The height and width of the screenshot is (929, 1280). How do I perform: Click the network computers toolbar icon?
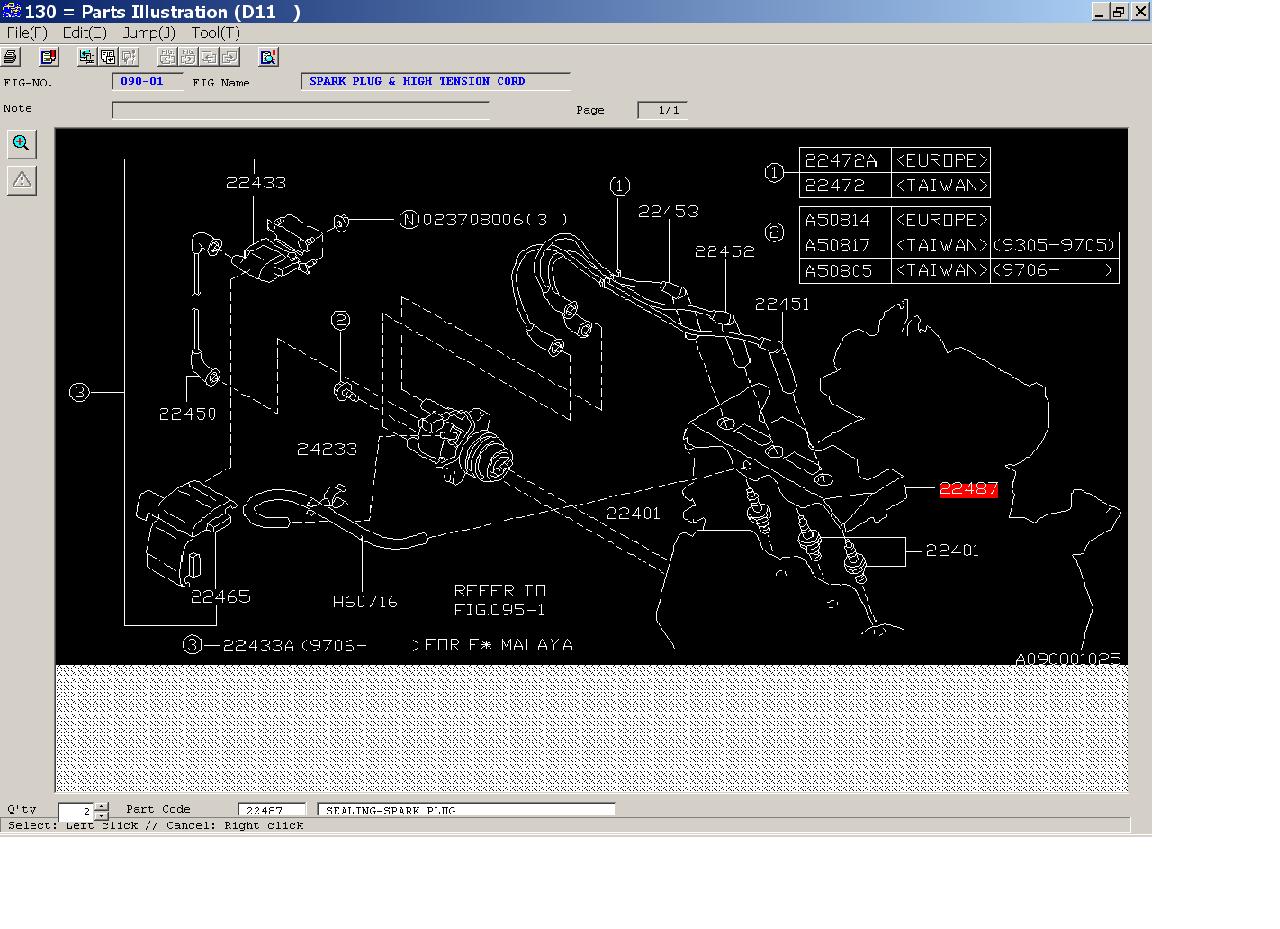coord(87,57)
